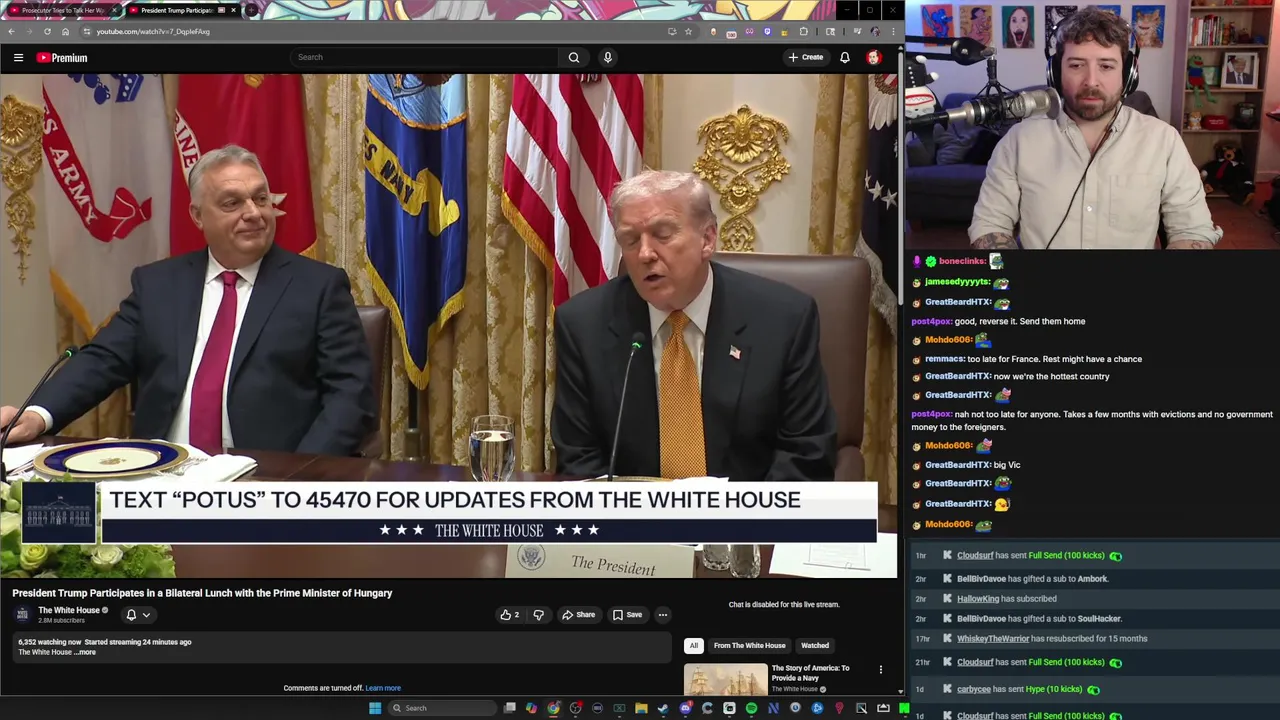Close the 'President Trump Participates' tab
1280x720 pixels.
coord(233,10)
